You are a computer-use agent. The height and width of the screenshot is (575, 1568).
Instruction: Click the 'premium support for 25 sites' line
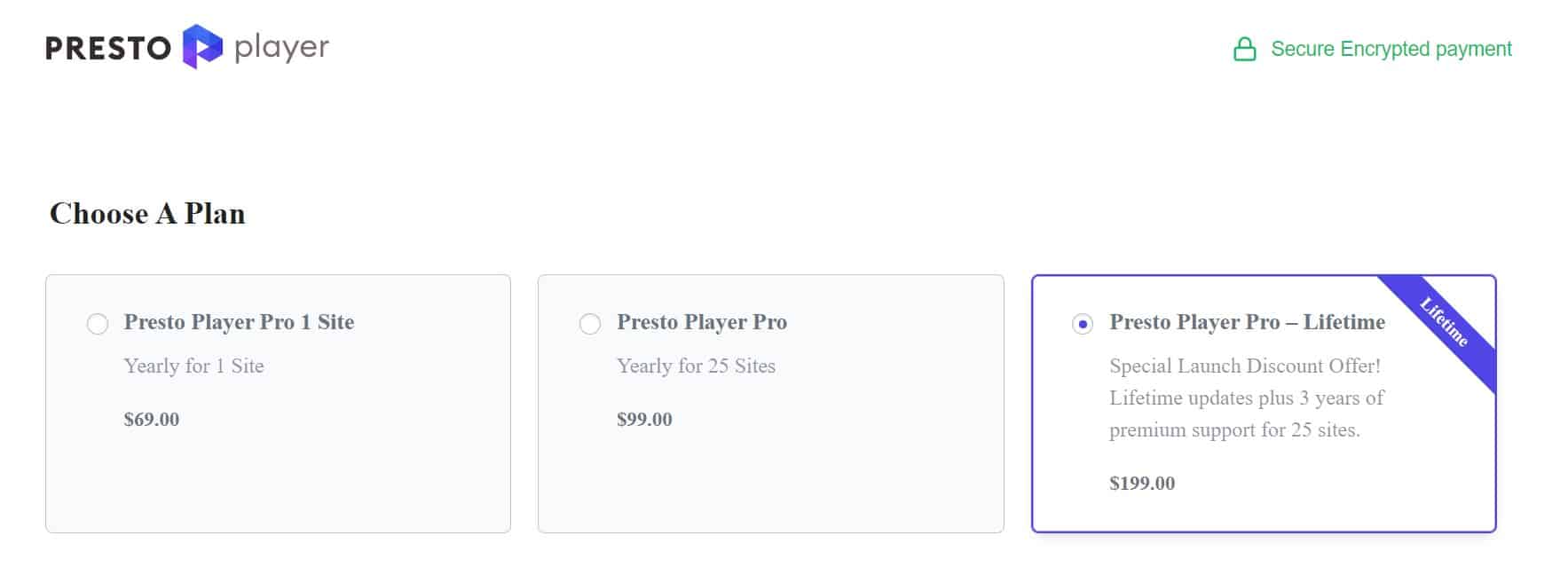pyautogui.click(x=1234, y=430)
